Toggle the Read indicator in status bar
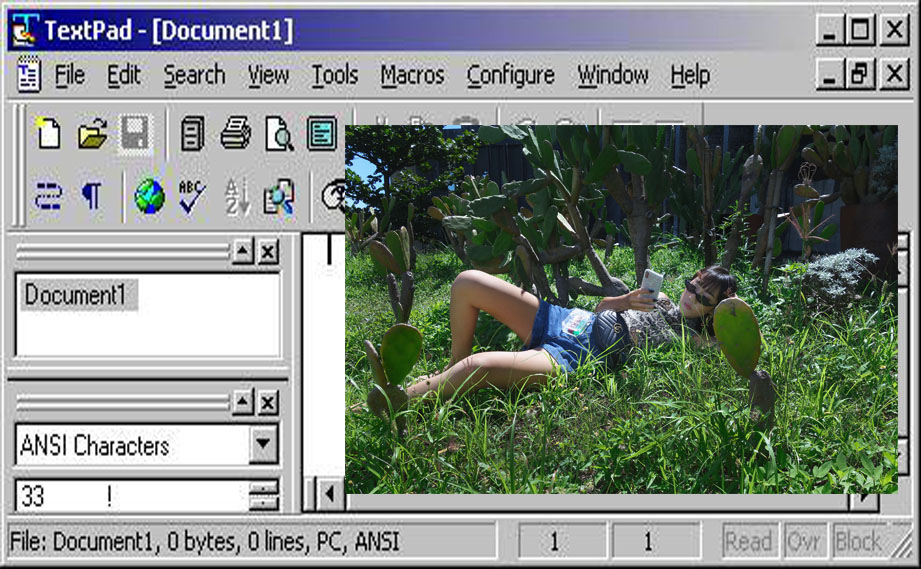This screenshot has height=569, width=921. 750,540
